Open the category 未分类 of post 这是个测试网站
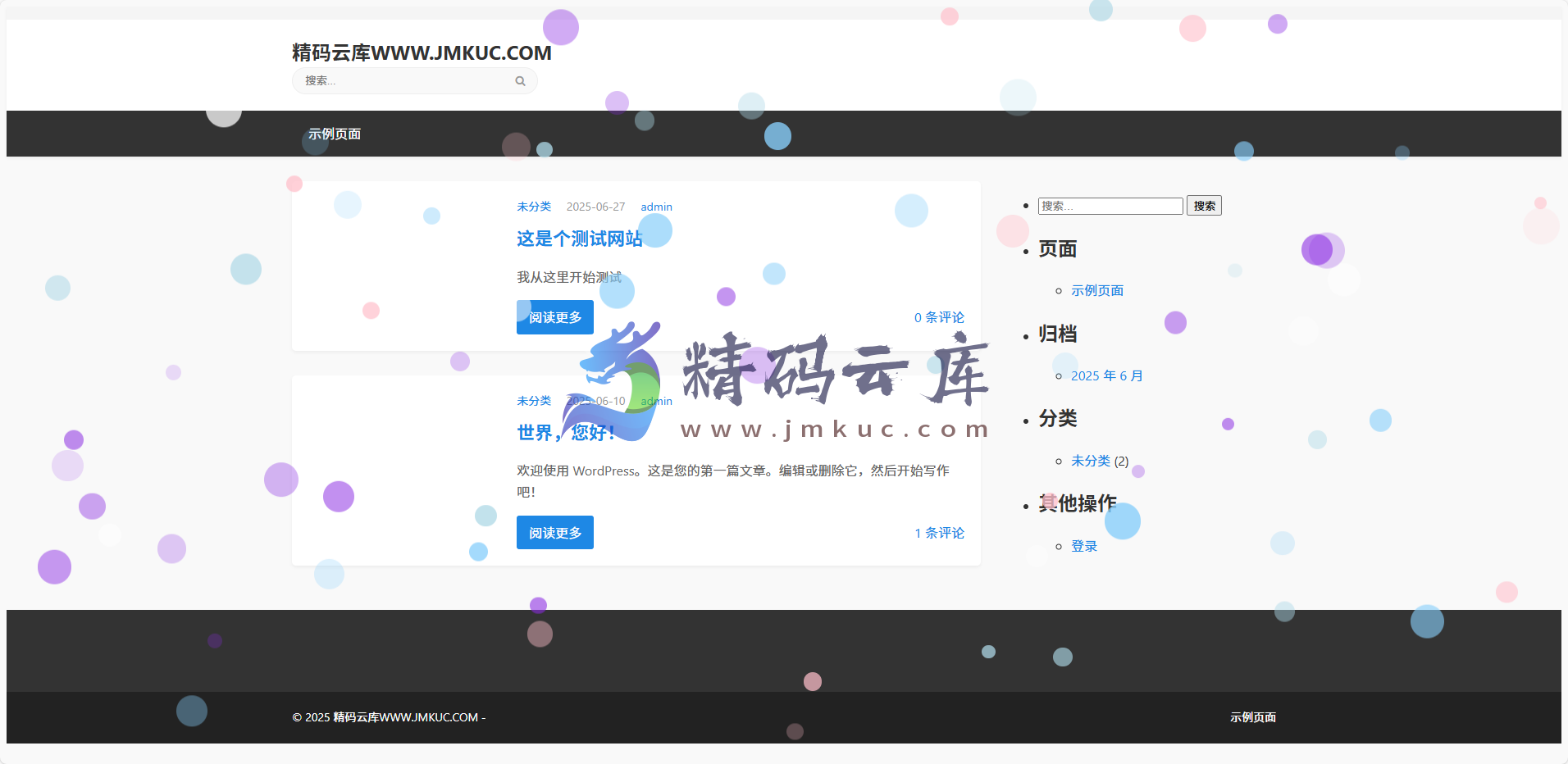The height and width of the screenshot is (764, 1568). pos(534,207)
